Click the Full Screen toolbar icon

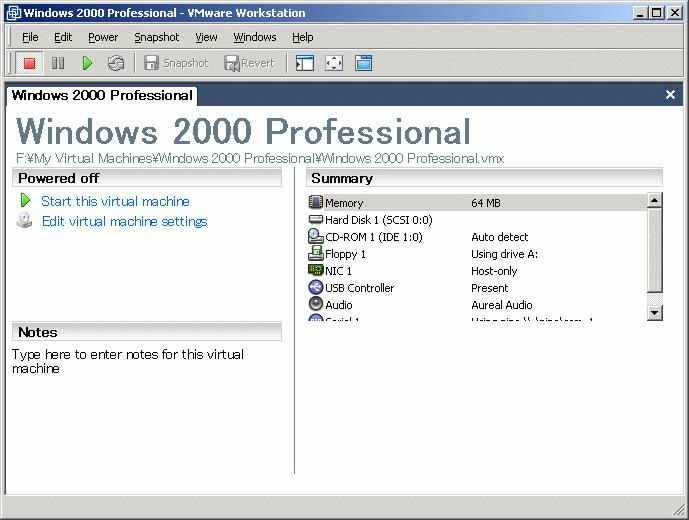[x=334, y=63]
